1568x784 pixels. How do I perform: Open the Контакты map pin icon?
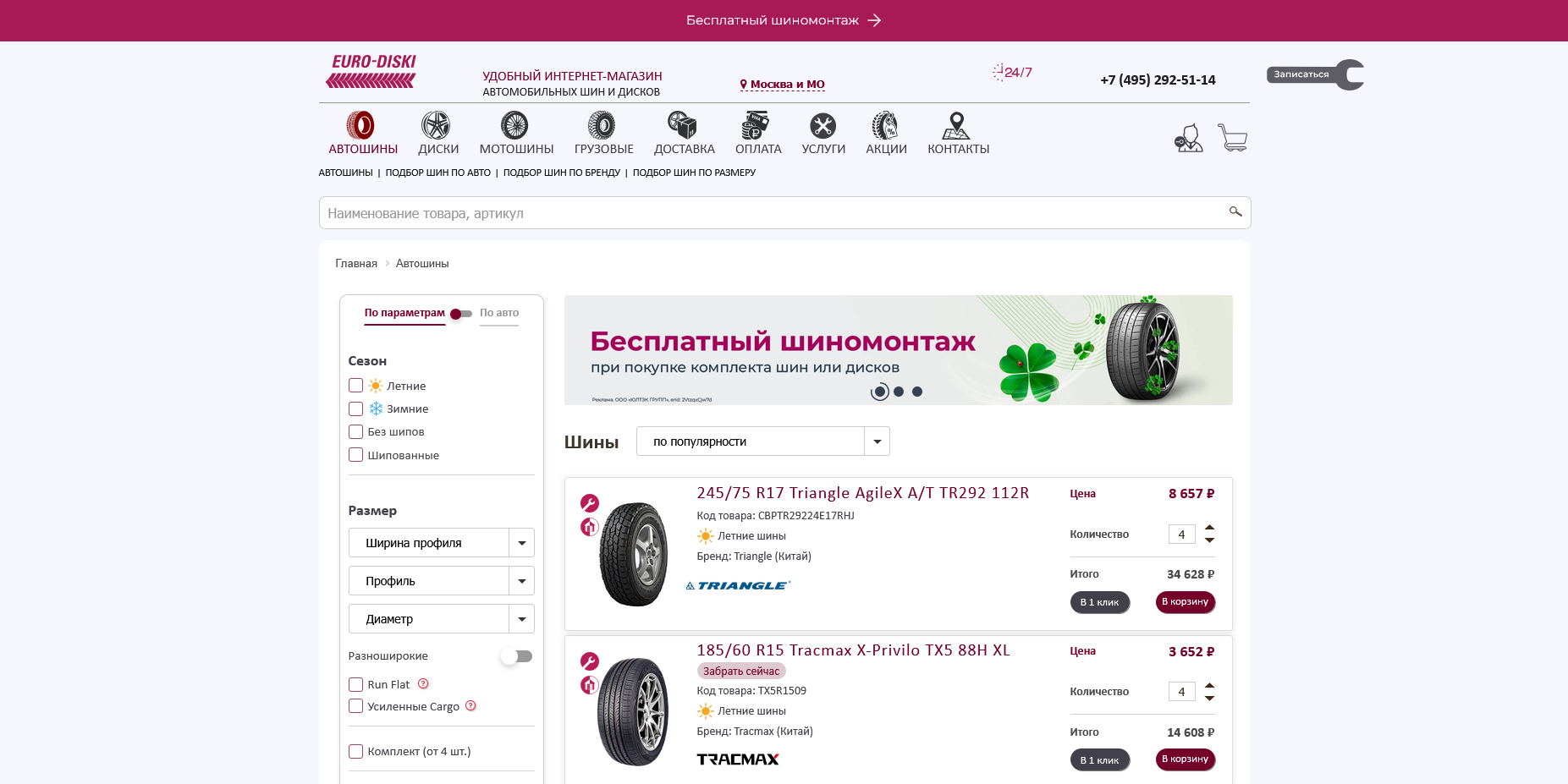point(956,125)
